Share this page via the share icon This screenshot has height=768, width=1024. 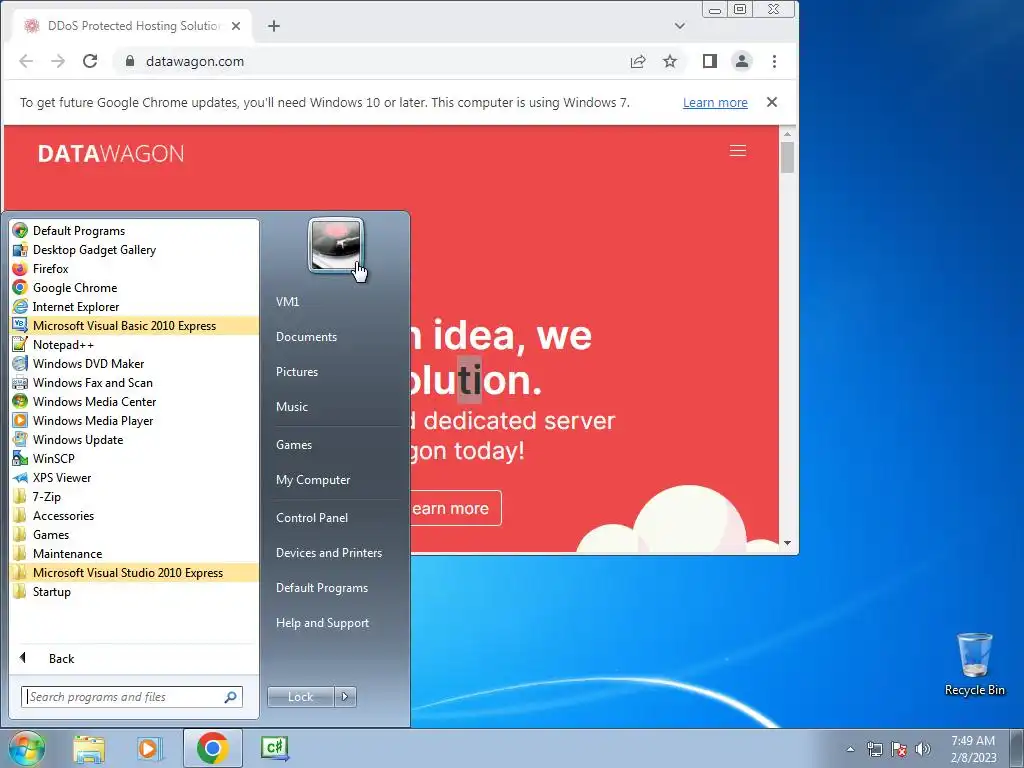(637, 61)
